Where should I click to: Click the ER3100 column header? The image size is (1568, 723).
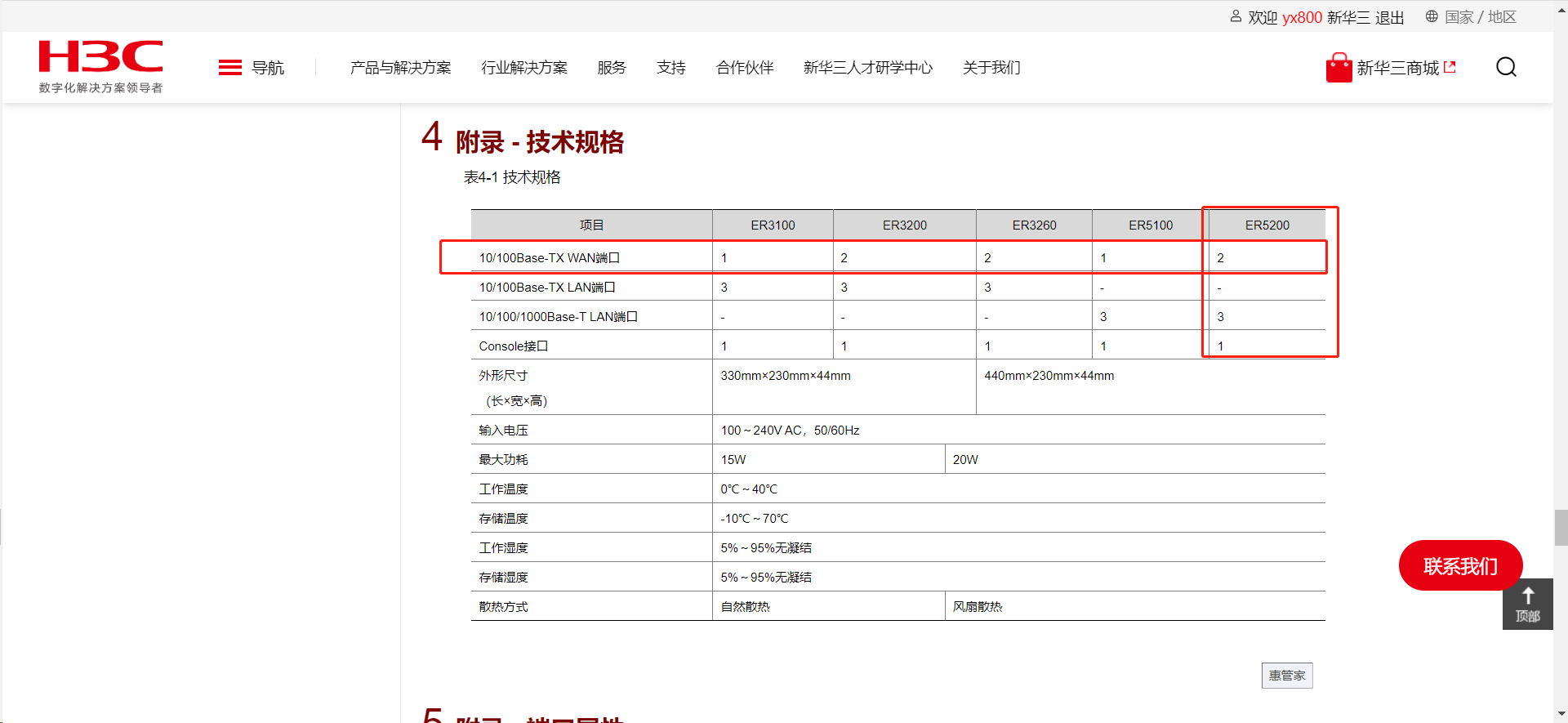(773, 225)
